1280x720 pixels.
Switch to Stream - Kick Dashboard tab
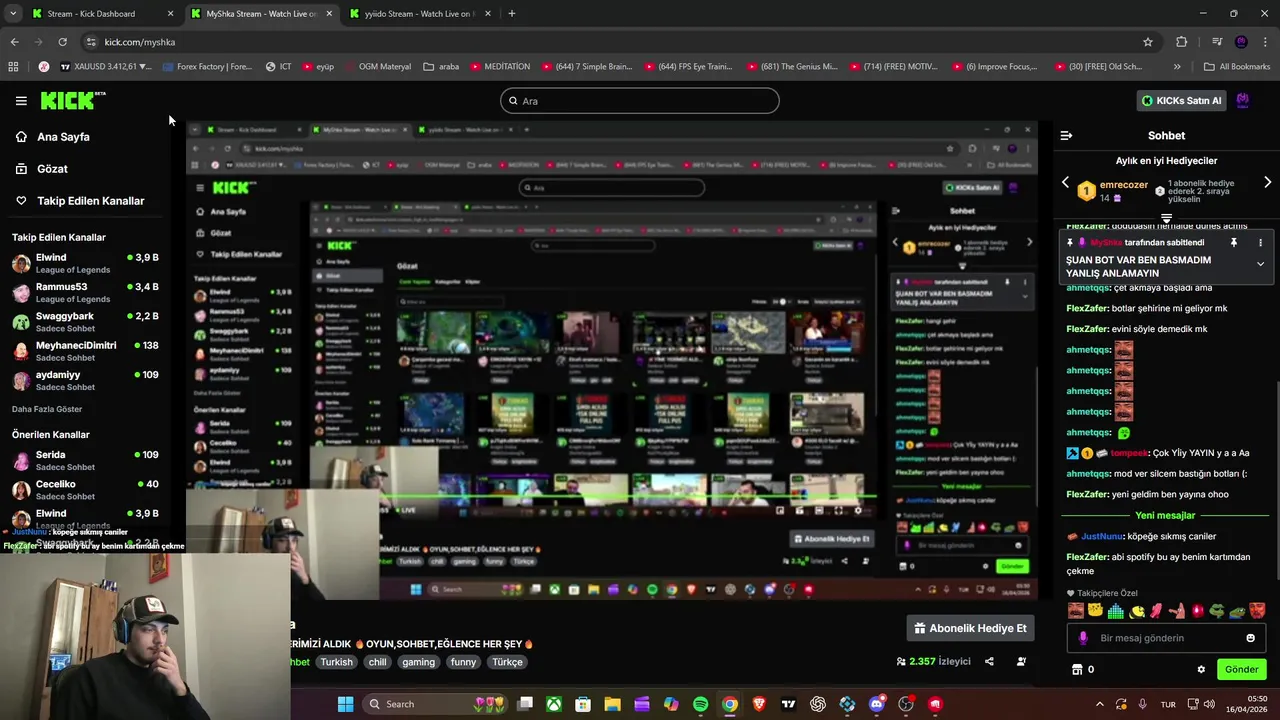[103, 14]
